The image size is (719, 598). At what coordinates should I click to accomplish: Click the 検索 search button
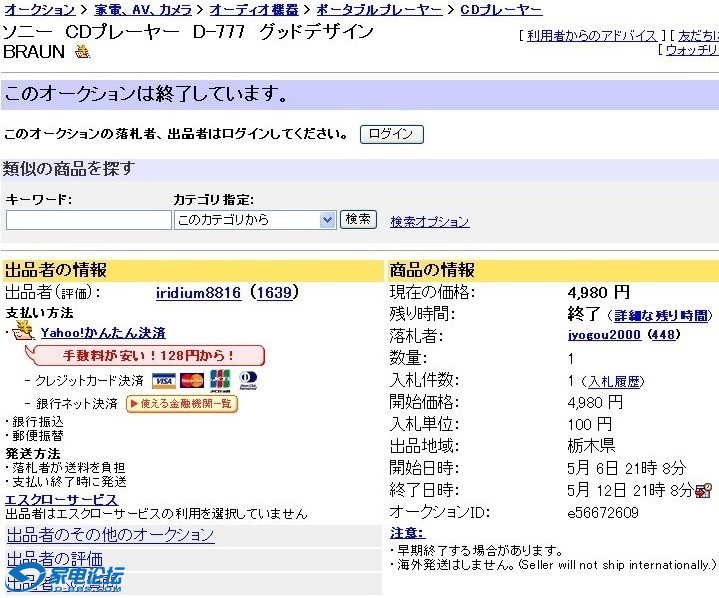coord(358,219)
